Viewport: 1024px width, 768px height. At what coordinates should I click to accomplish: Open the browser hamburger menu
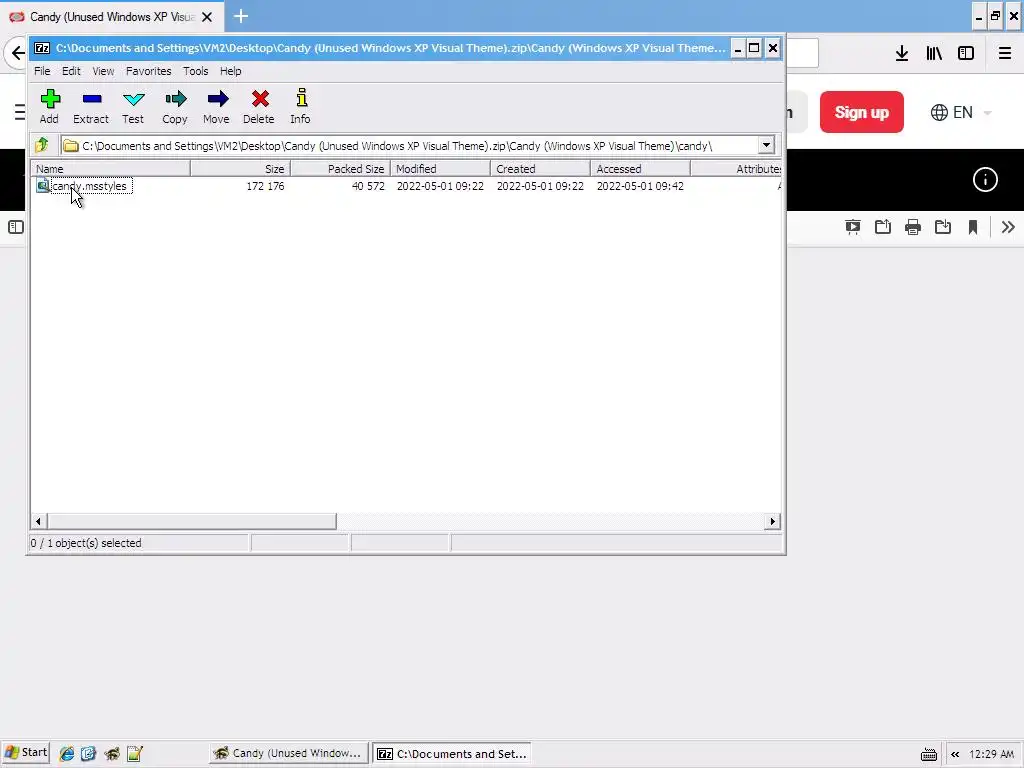(1005, 54)
